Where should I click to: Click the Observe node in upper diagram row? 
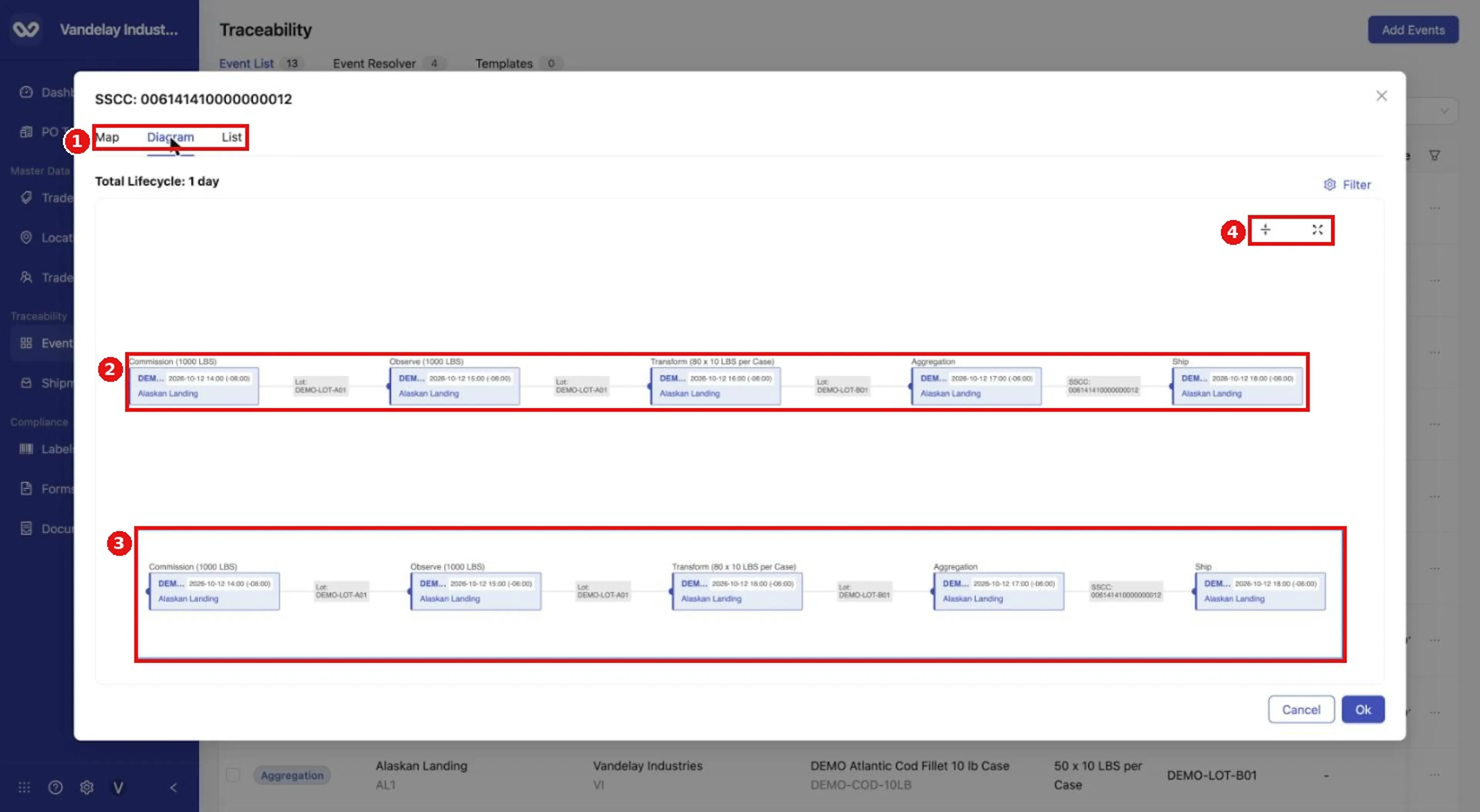tap(454, 386)
